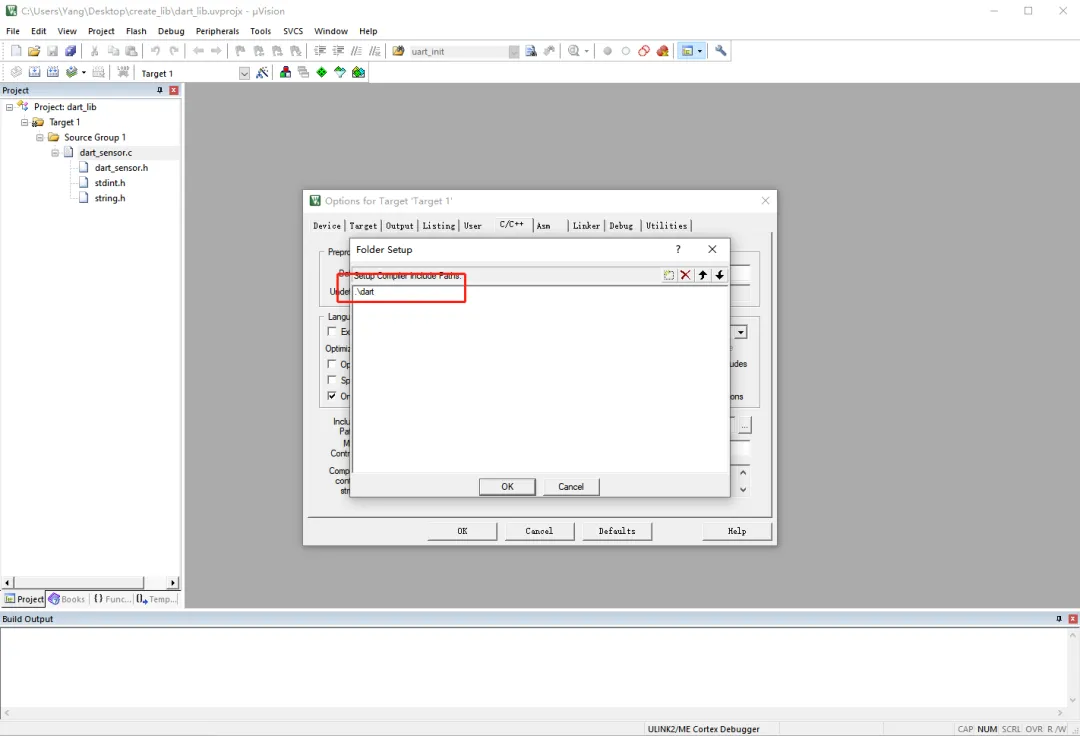
Task: Add new include path in Folder Setup
Action: (x=669, y=275)
